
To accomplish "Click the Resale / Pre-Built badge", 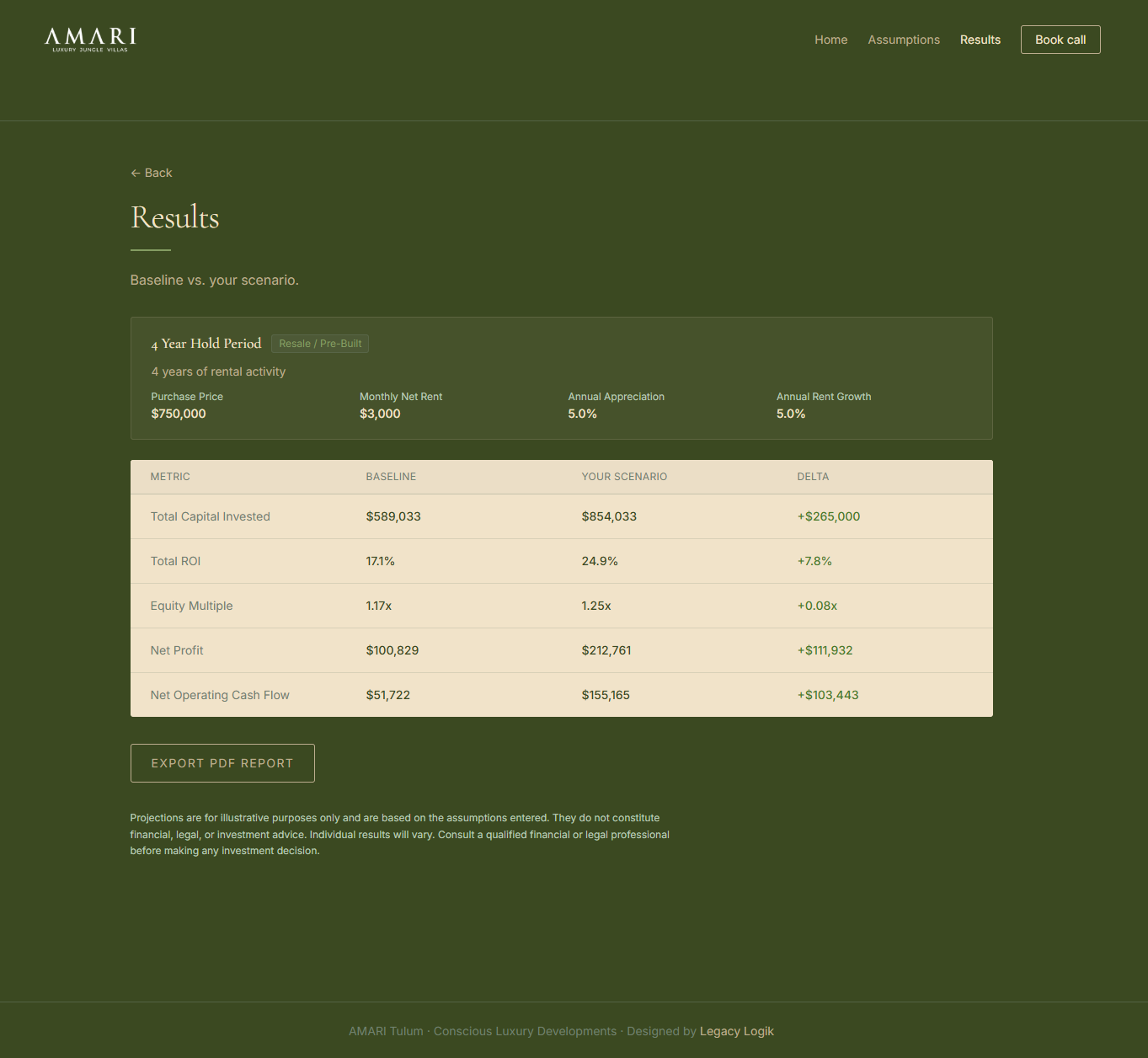I will click(320, 344).
